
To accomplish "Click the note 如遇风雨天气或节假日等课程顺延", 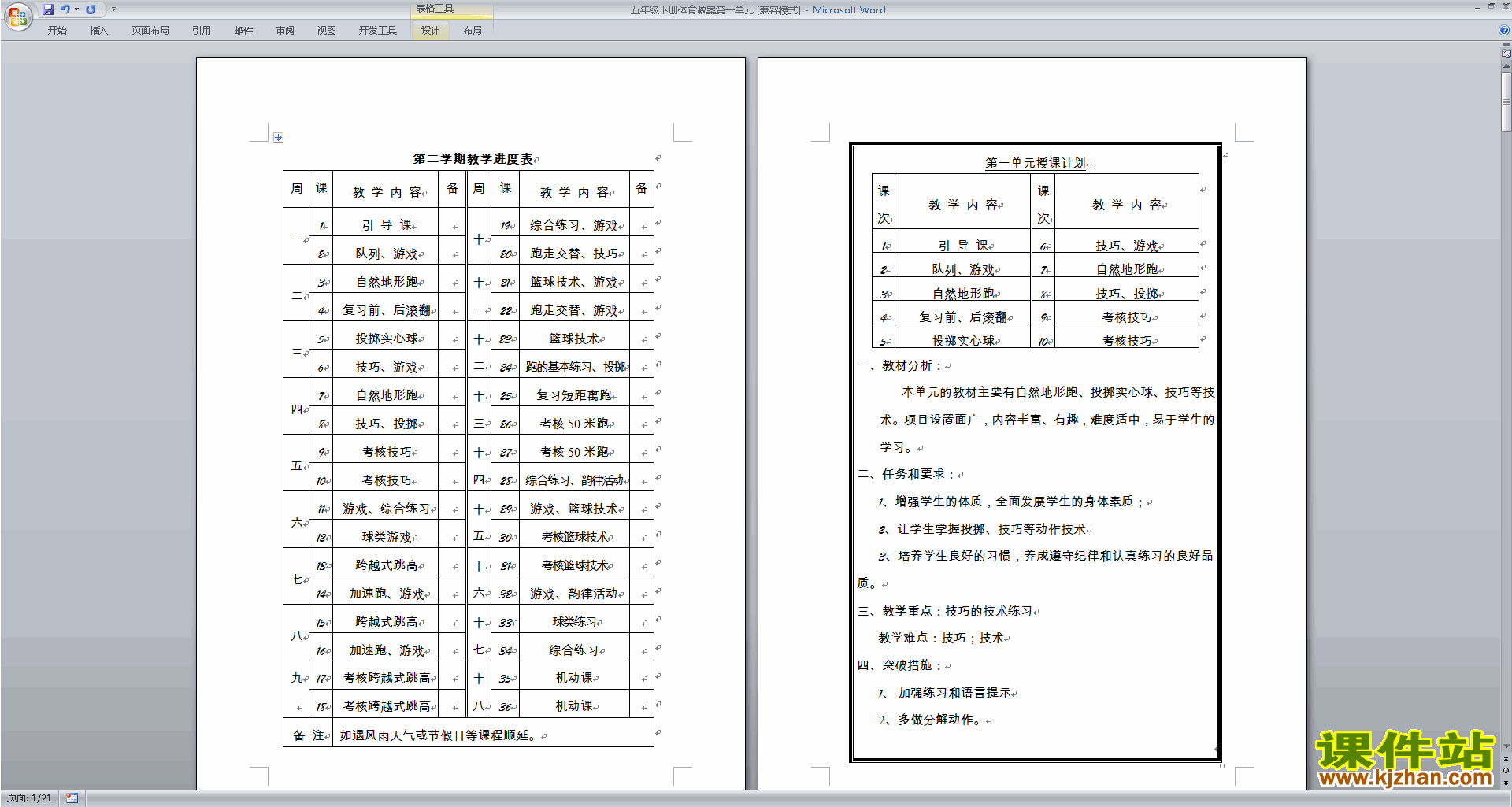I will click(x=440, y=735).
